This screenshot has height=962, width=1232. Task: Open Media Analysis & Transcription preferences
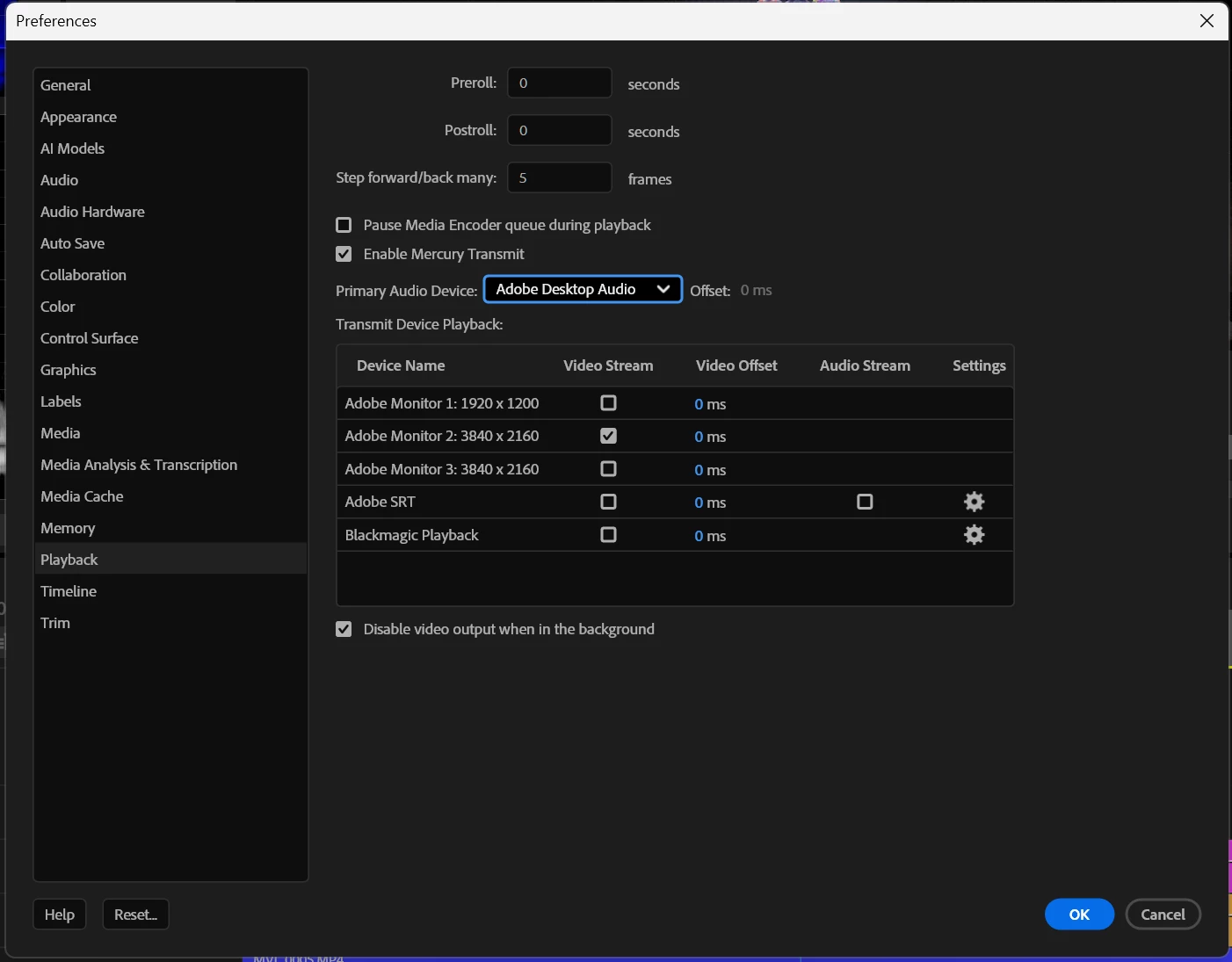pos(170,465)
